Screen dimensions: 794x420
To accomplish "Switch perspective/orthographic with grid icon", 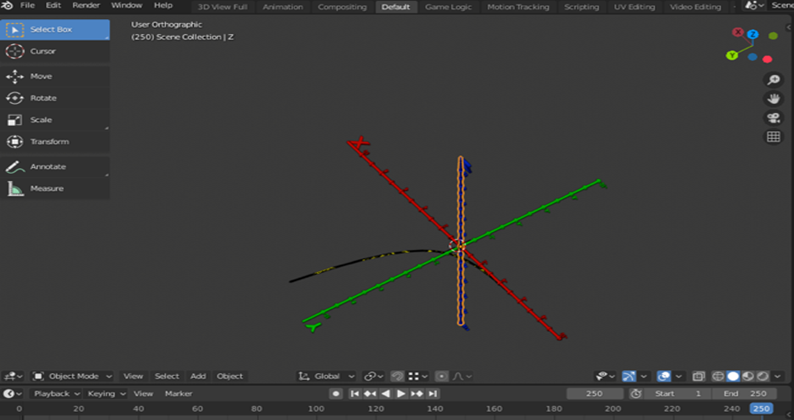I will (x=773, y=137).
